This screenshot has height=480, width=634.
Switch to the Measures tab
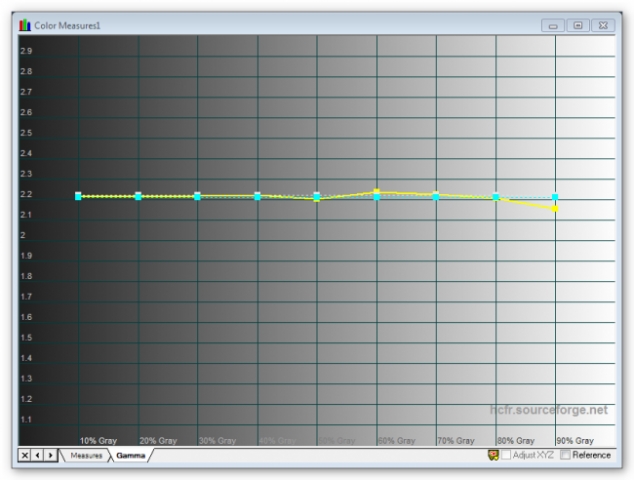click(85, 455)
